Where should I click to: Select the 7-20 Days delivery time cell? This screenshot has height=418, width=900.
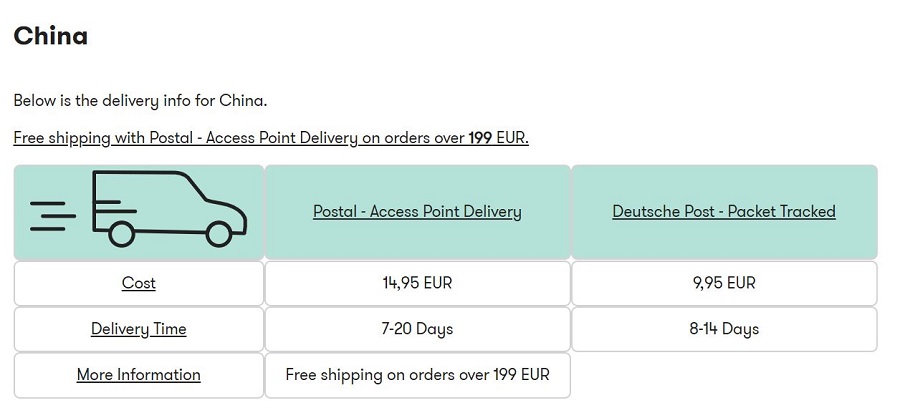pos(417,329)
